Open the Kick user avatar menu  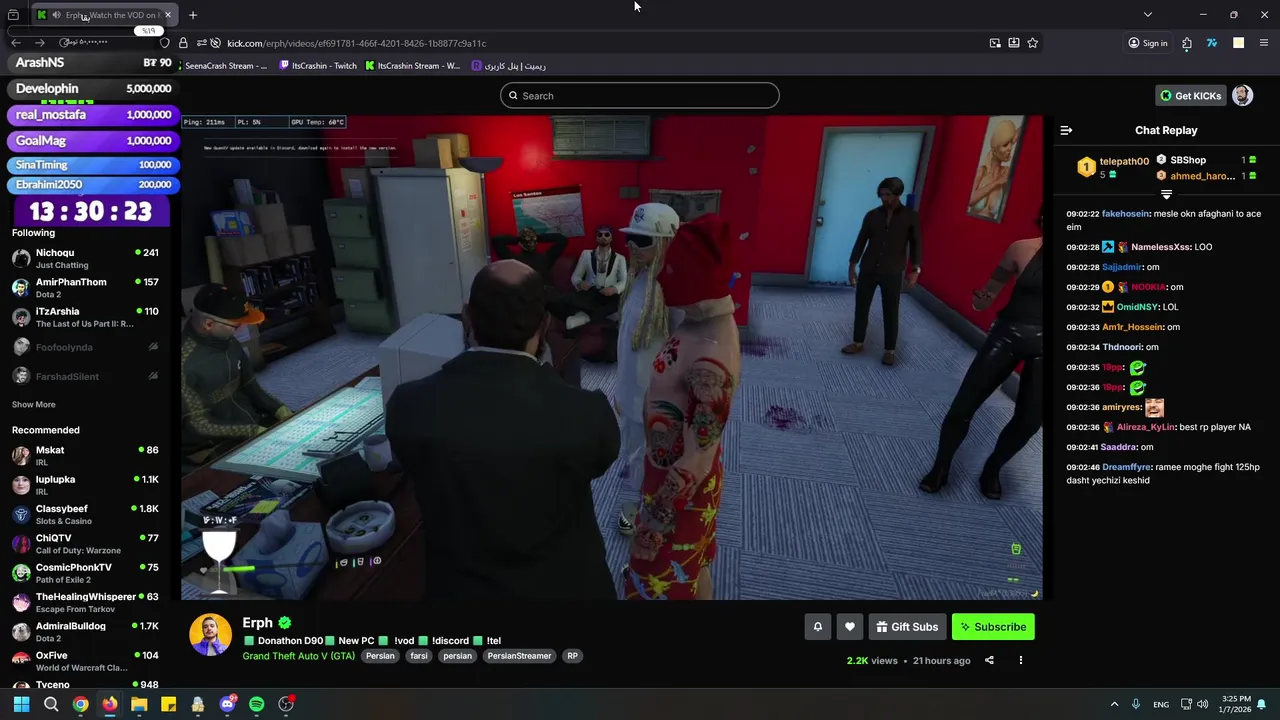tap(1242, 95)
